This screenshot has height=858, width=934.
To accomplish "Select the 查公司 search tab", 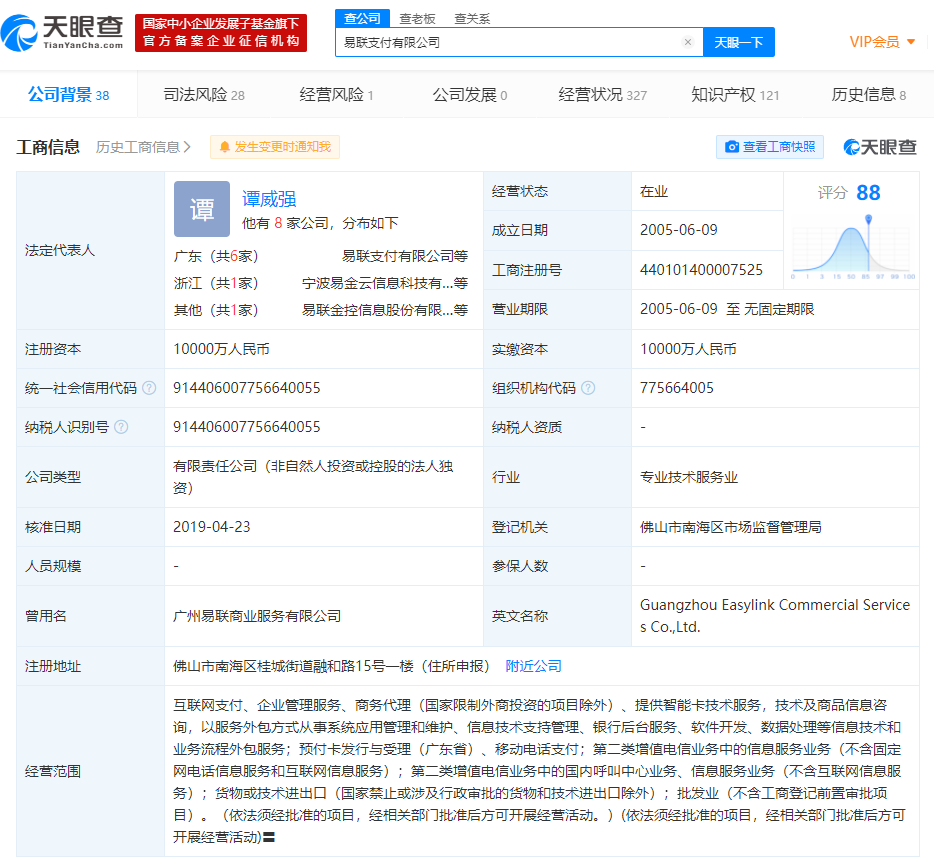I will (362, 18).
